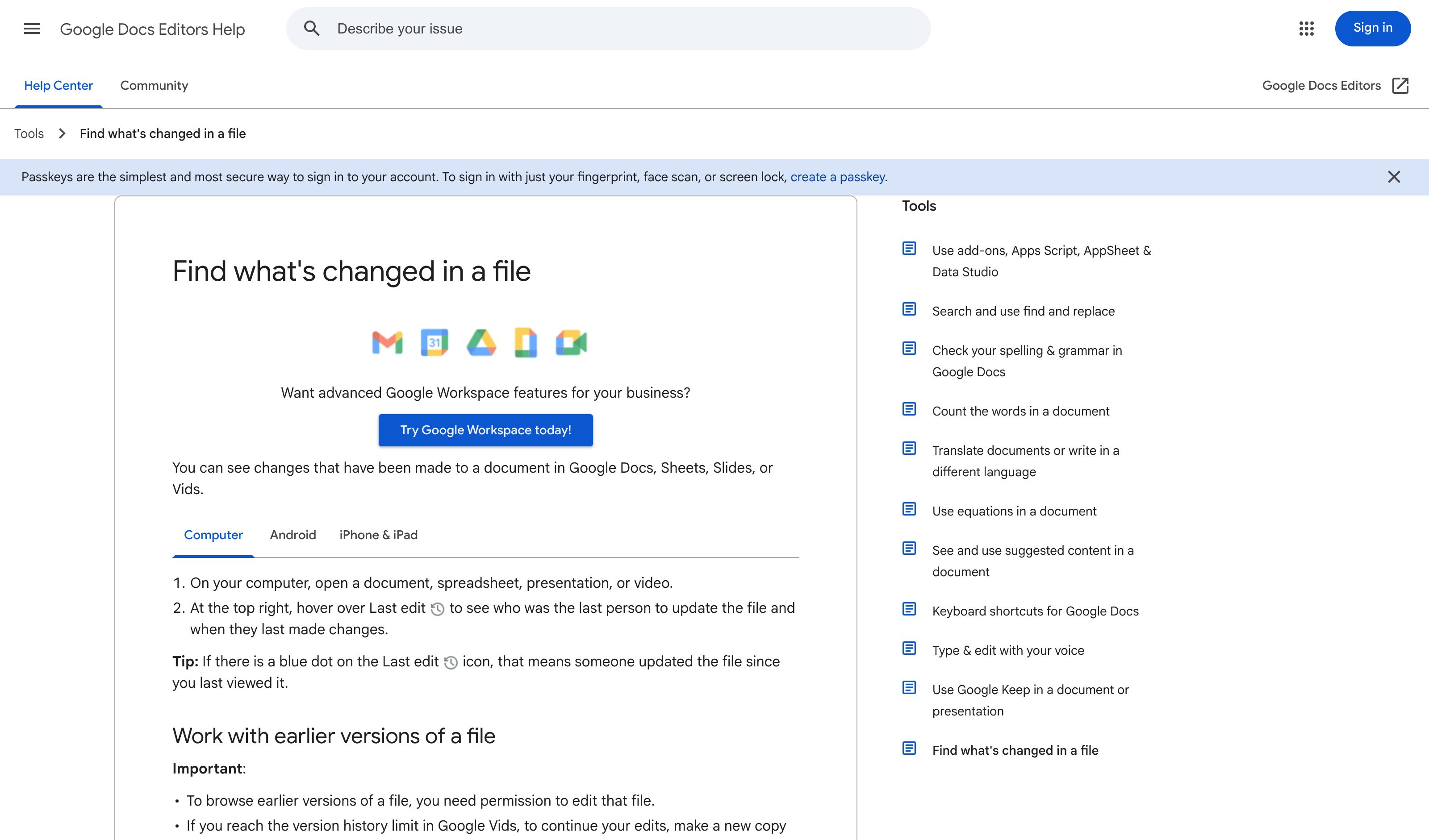Click article icon beside 'Keyboard shortcuts for Google Docs'
The height and width of the screenshot is (840, 1429).
[x=909, y=609]
